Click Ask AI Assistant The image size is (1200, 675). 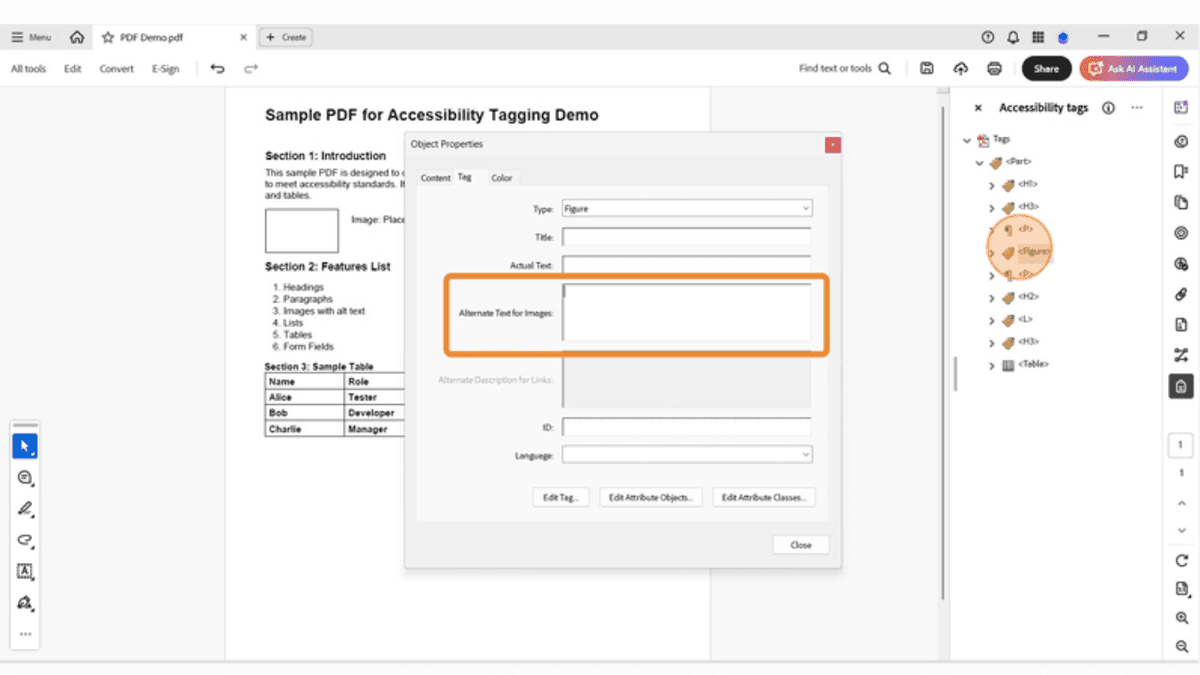point(1133,68)
